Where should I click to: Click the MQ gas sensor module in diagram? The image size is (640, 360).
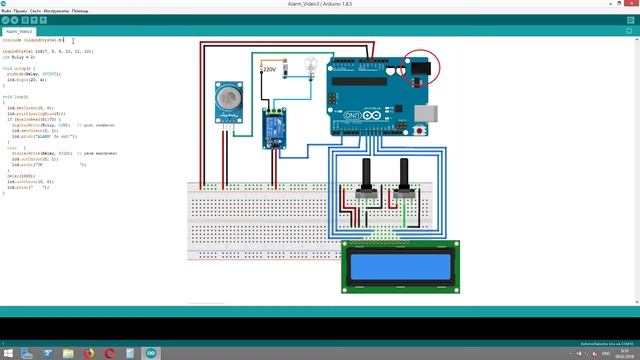[229, 102]
